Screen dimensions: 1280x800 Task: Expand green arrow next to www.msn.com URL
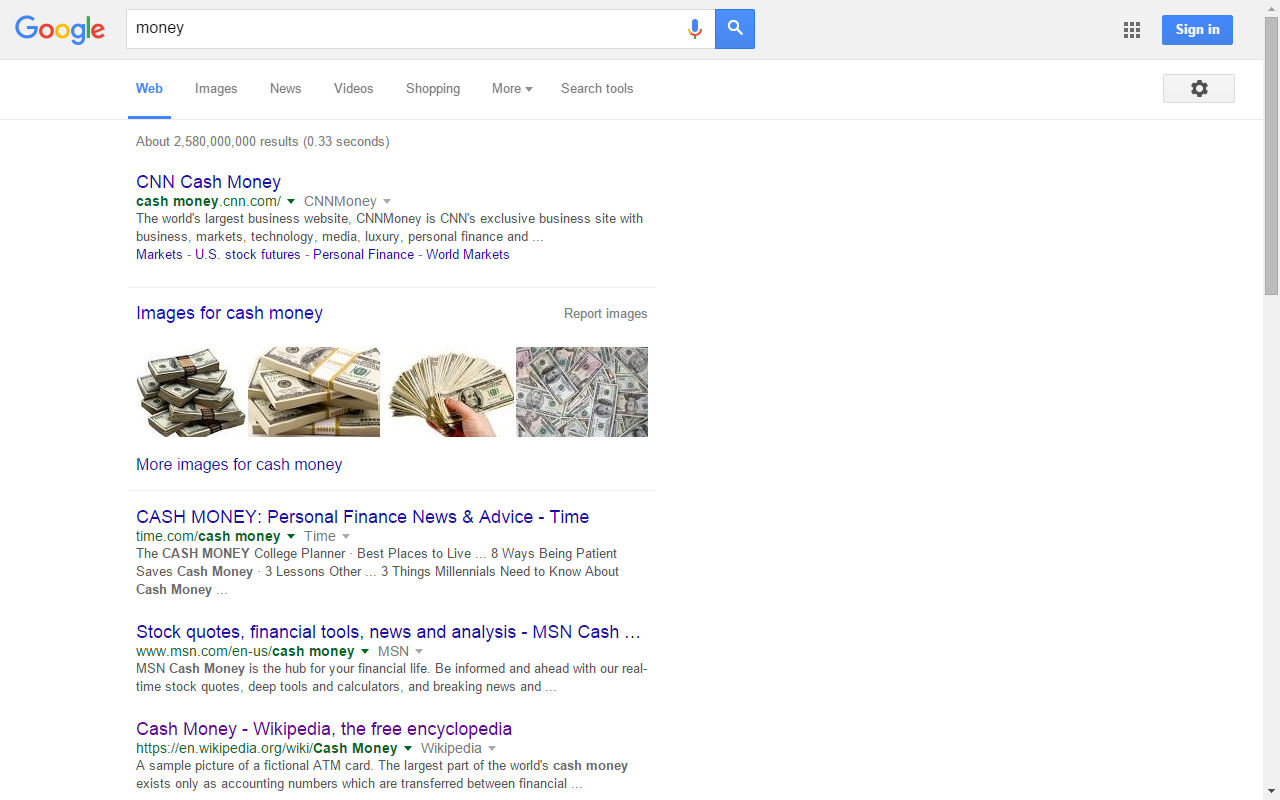(365, 651)
